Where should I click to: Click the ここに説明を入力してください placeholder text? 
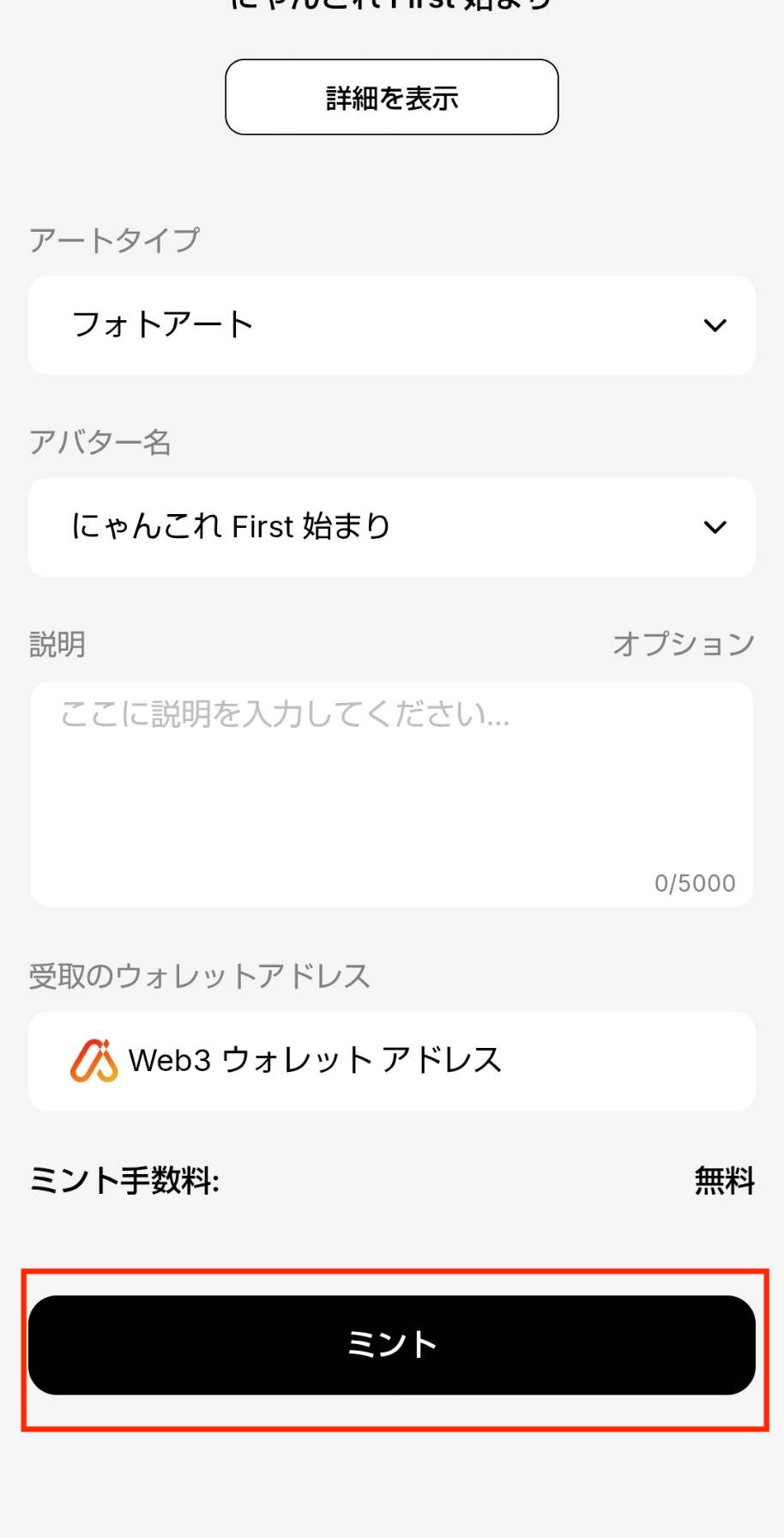tap(285, 714)
